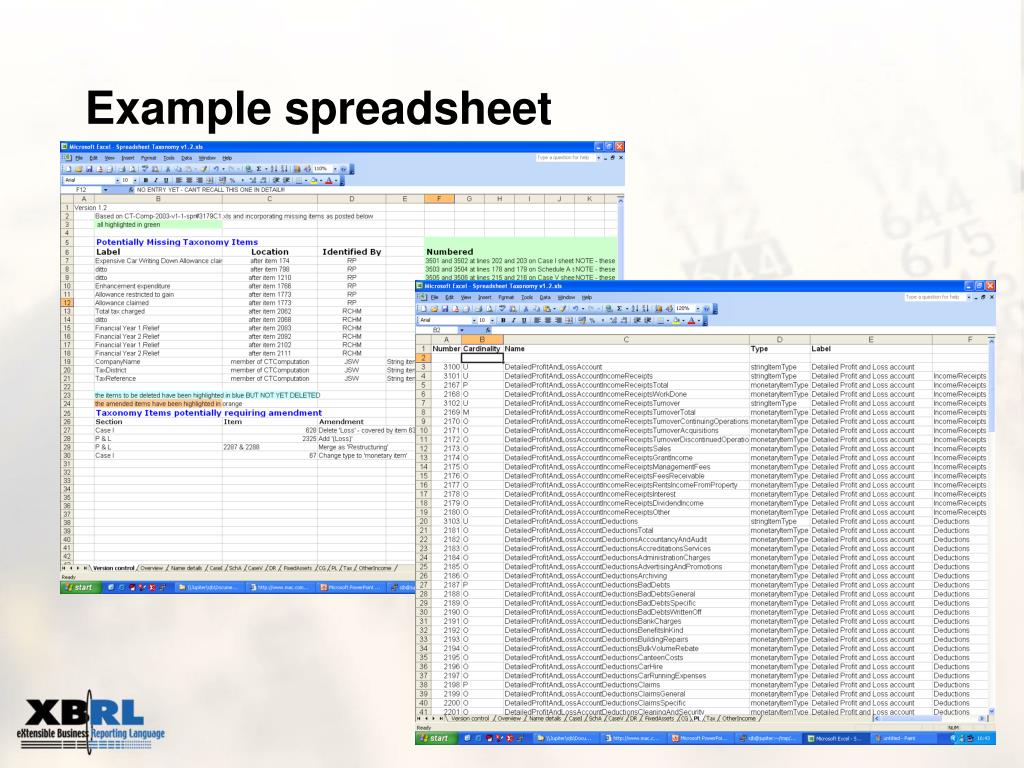This screenshot has width=1024, height=768.
Task: Click AutoSum sigma icon in back Excel window
Action: [259, 169]
